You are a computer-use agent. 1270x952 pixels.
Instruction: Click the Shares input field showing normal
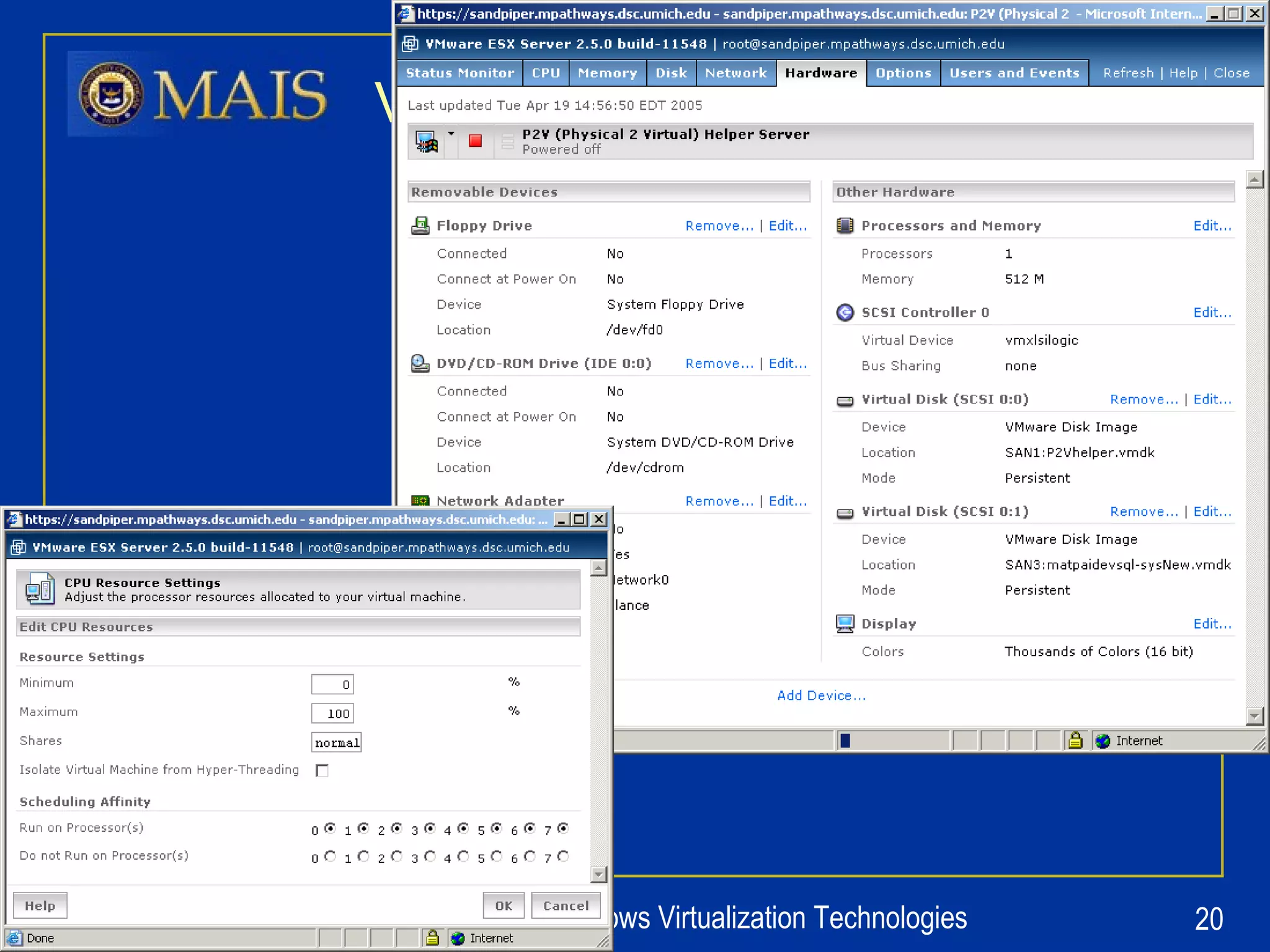(337, 743)
